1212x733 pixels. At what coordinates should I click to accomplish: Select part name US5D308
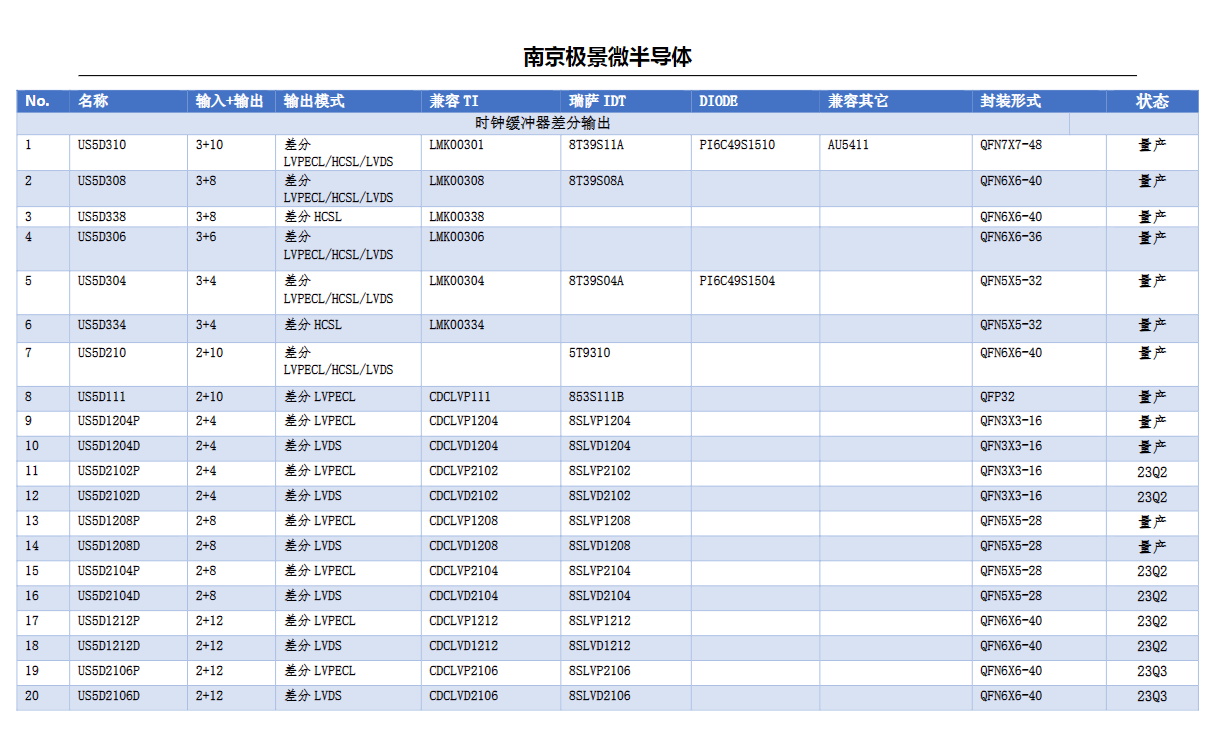click(102, 181)
